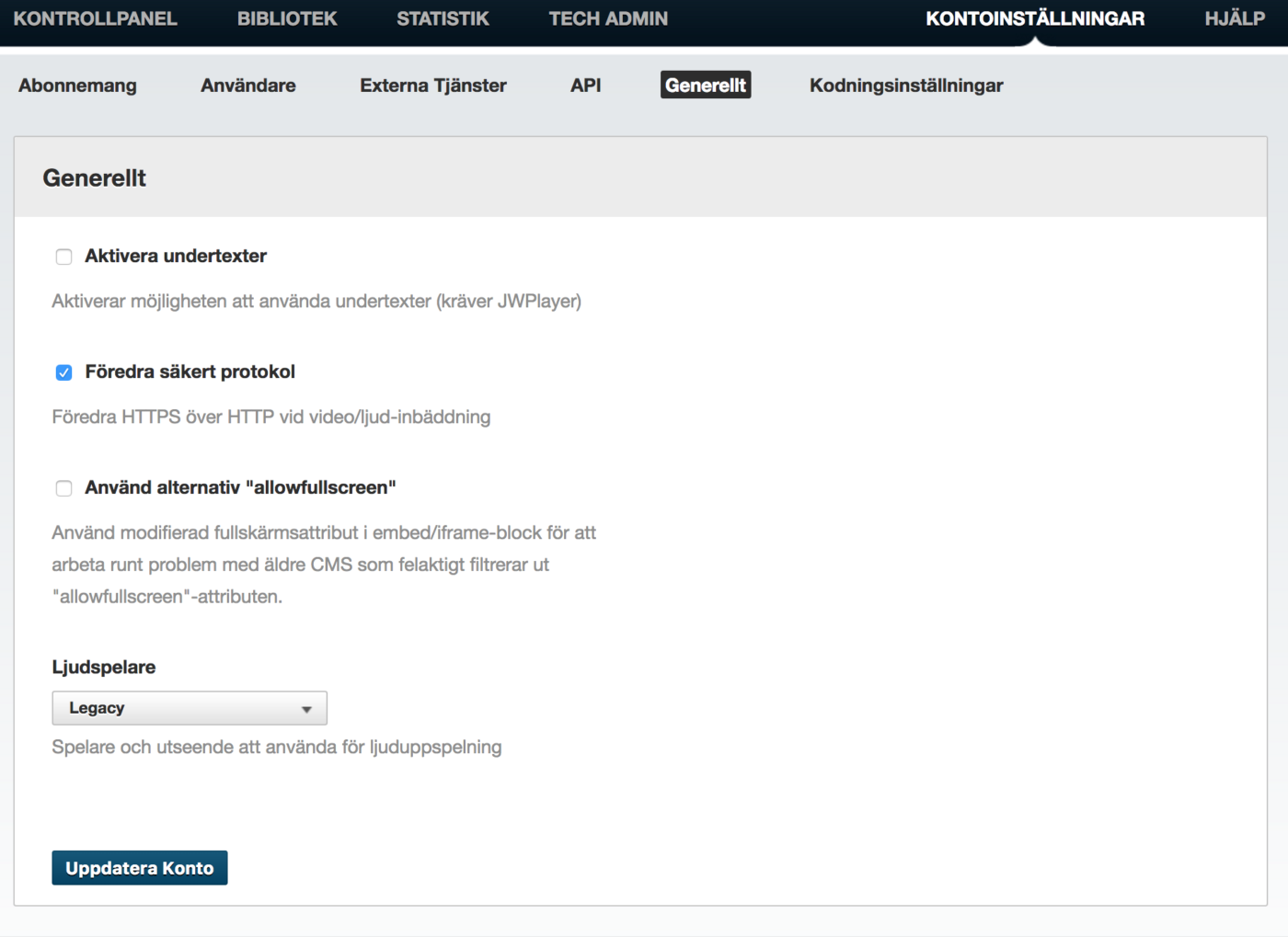Click the dropdown arrow beside Legacy

tap(306, 709)
